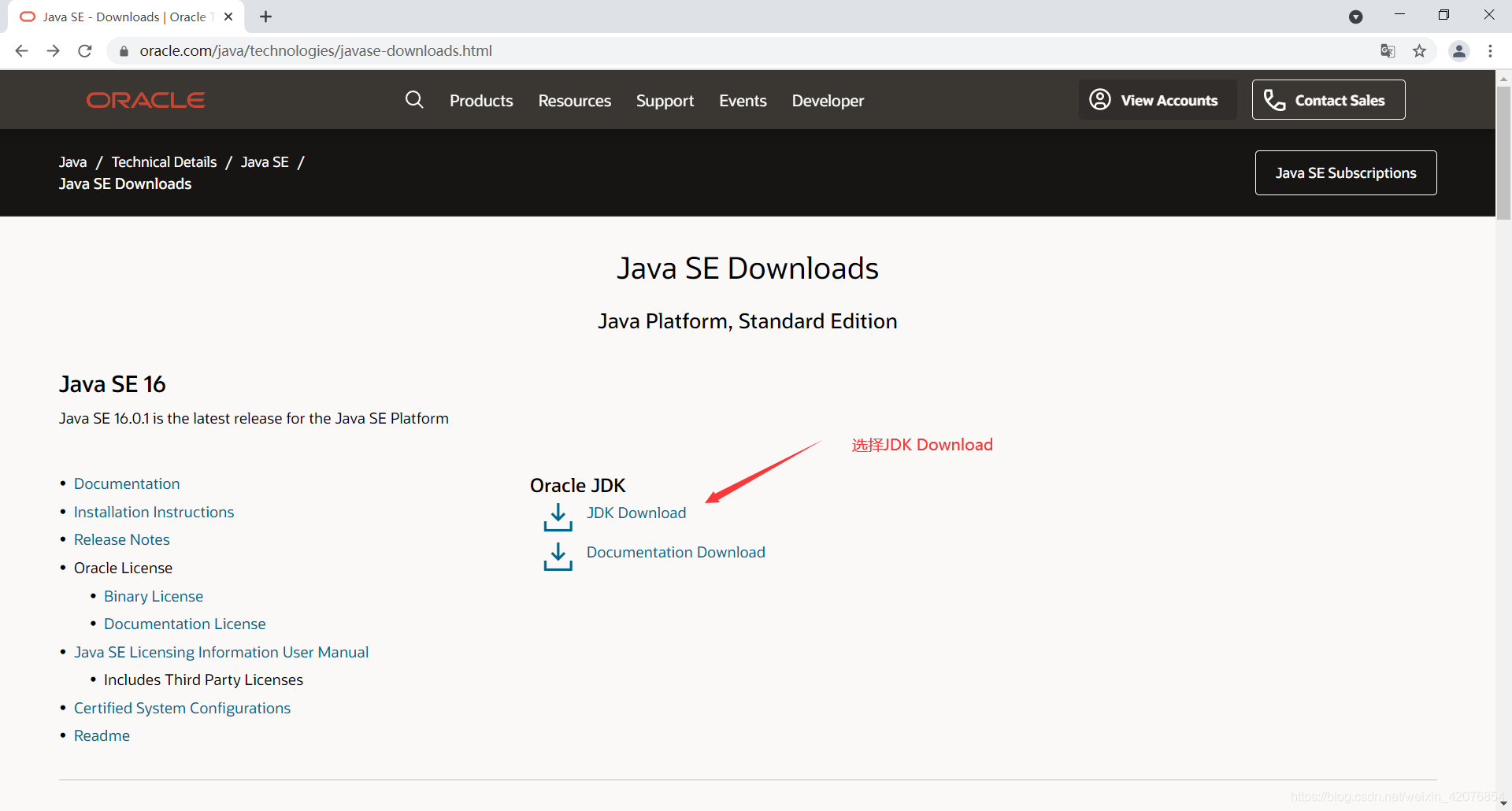Click the Documentation Download arrow icon
1512x811 pixels.
tap(558, 556)
